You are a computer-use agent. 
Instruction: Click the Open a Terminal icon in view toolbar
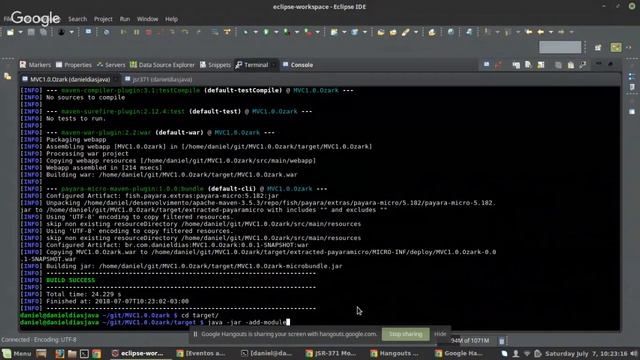487,64
